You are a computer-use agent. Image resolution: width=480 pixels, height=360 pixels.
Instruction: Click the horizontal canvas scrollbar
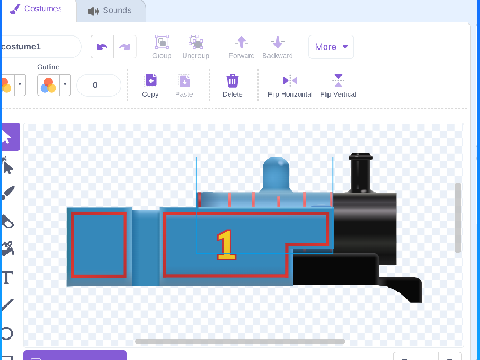point(240,341)
